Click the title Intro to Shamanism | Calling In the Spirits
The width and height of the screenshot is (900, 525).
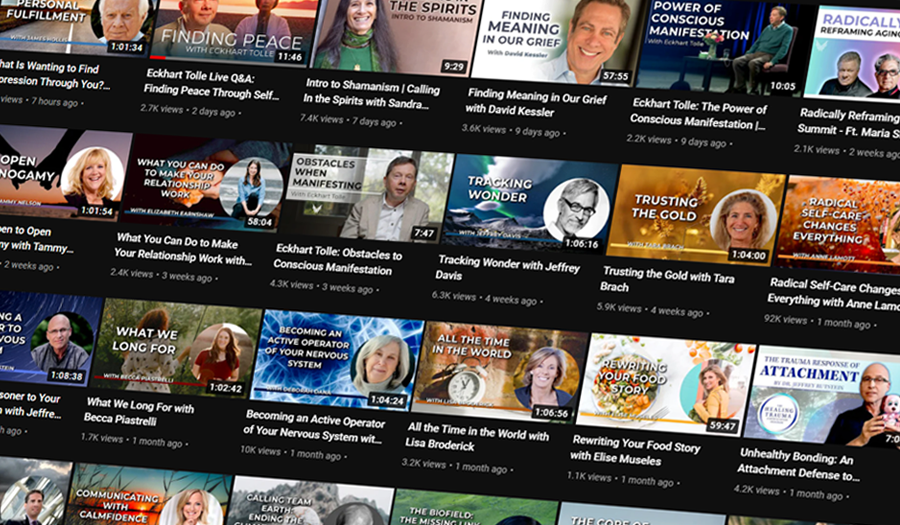372,94
